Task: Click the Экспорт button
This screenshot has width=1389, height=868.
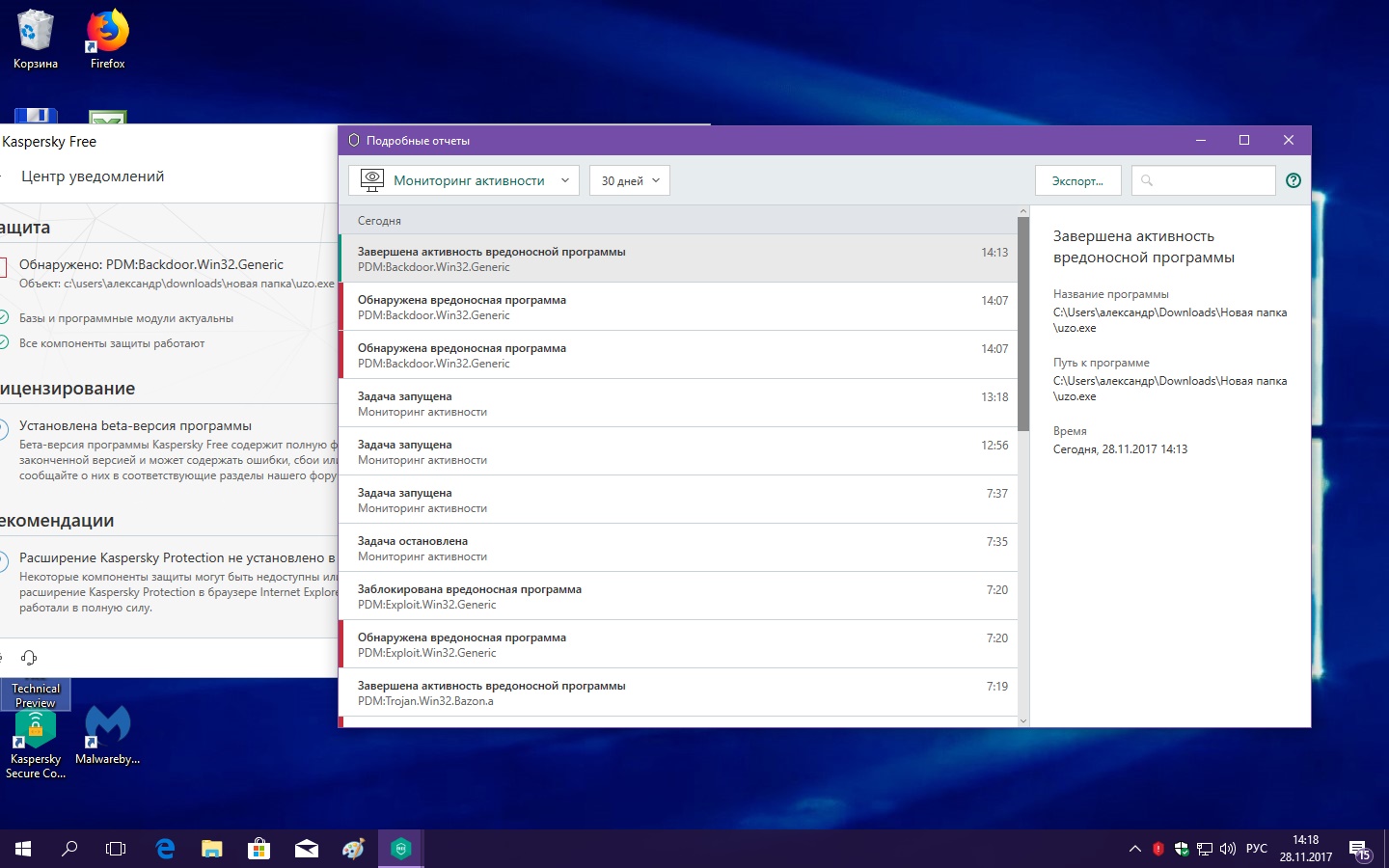Action: pyautogui.click(x=1077, y=180)
